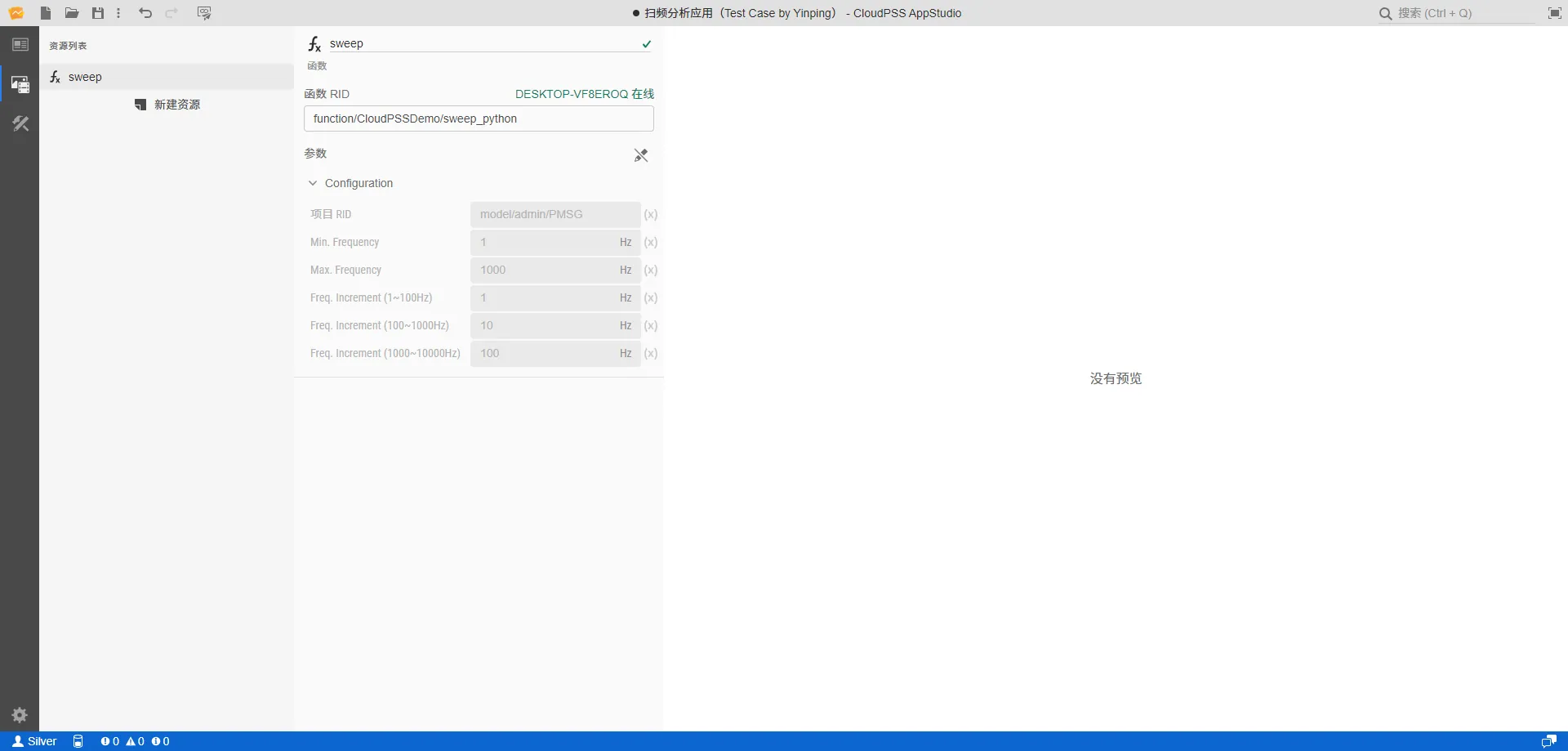Click the storage cylinder status icon
Screen dimensions: 1568x751
78,741
